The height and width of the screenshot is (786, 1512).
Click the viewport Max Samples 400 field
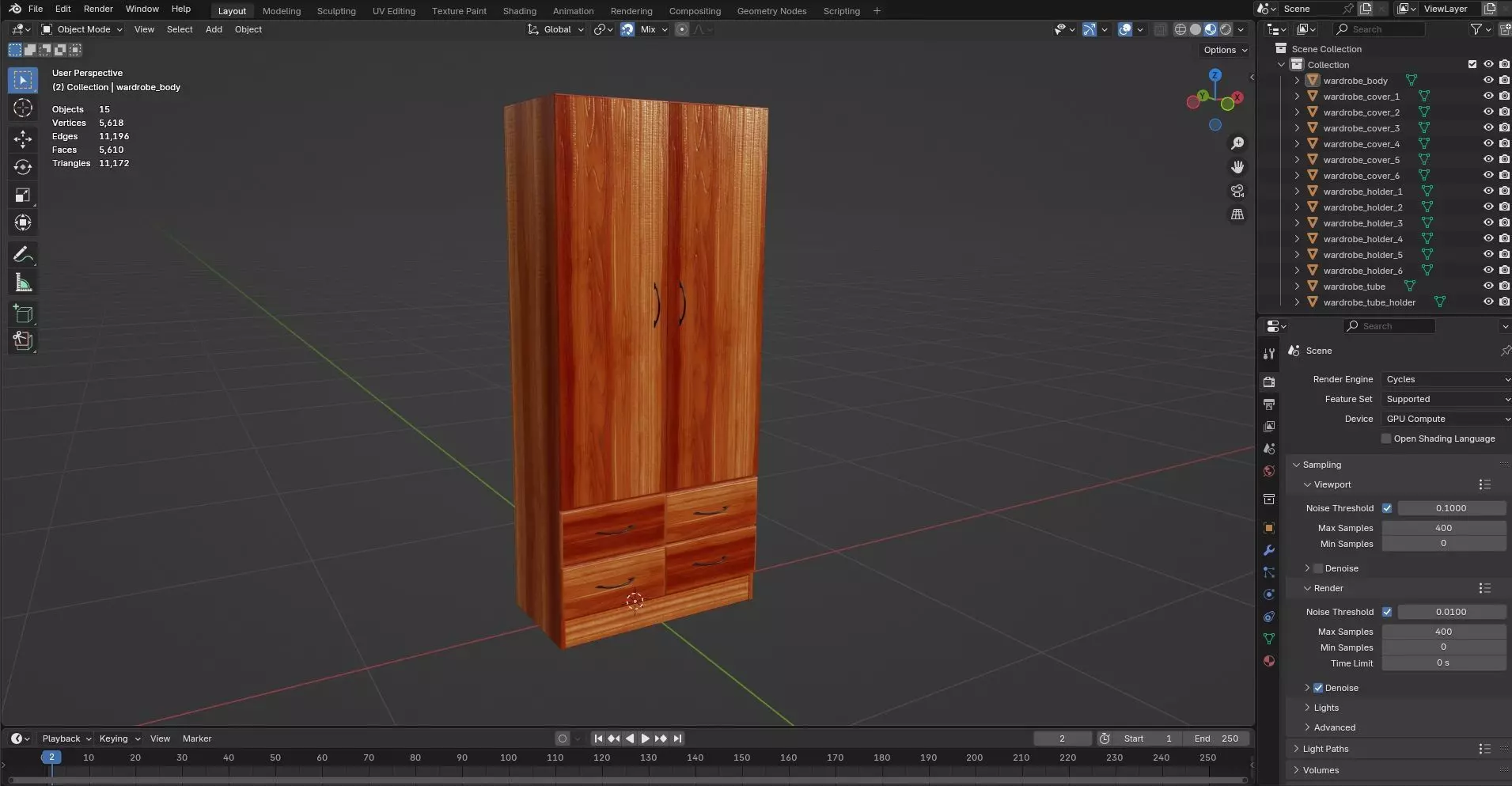click(1443, 528)
